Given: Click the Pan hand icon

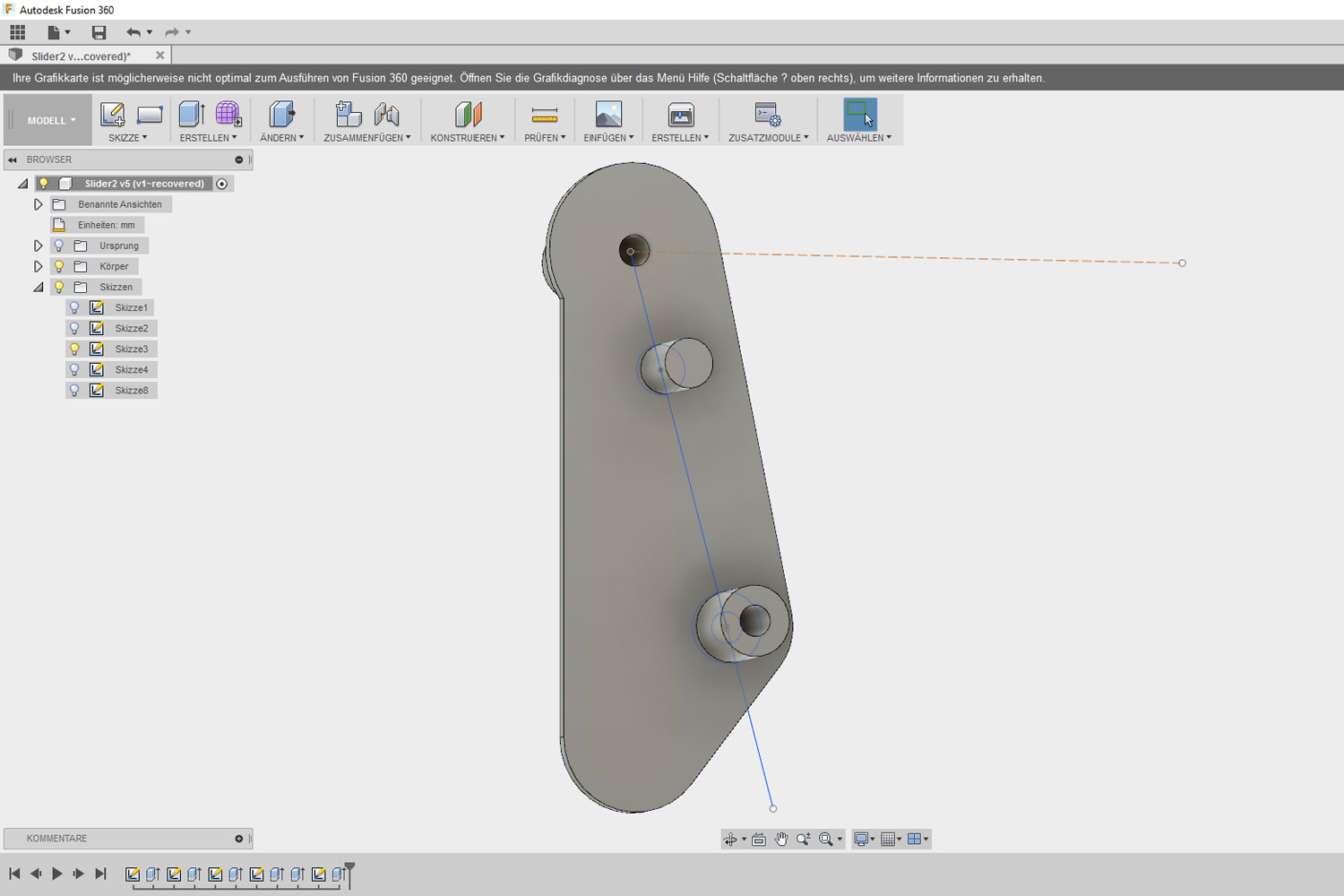Looking at the screenshot, I should tap(781, 840).
